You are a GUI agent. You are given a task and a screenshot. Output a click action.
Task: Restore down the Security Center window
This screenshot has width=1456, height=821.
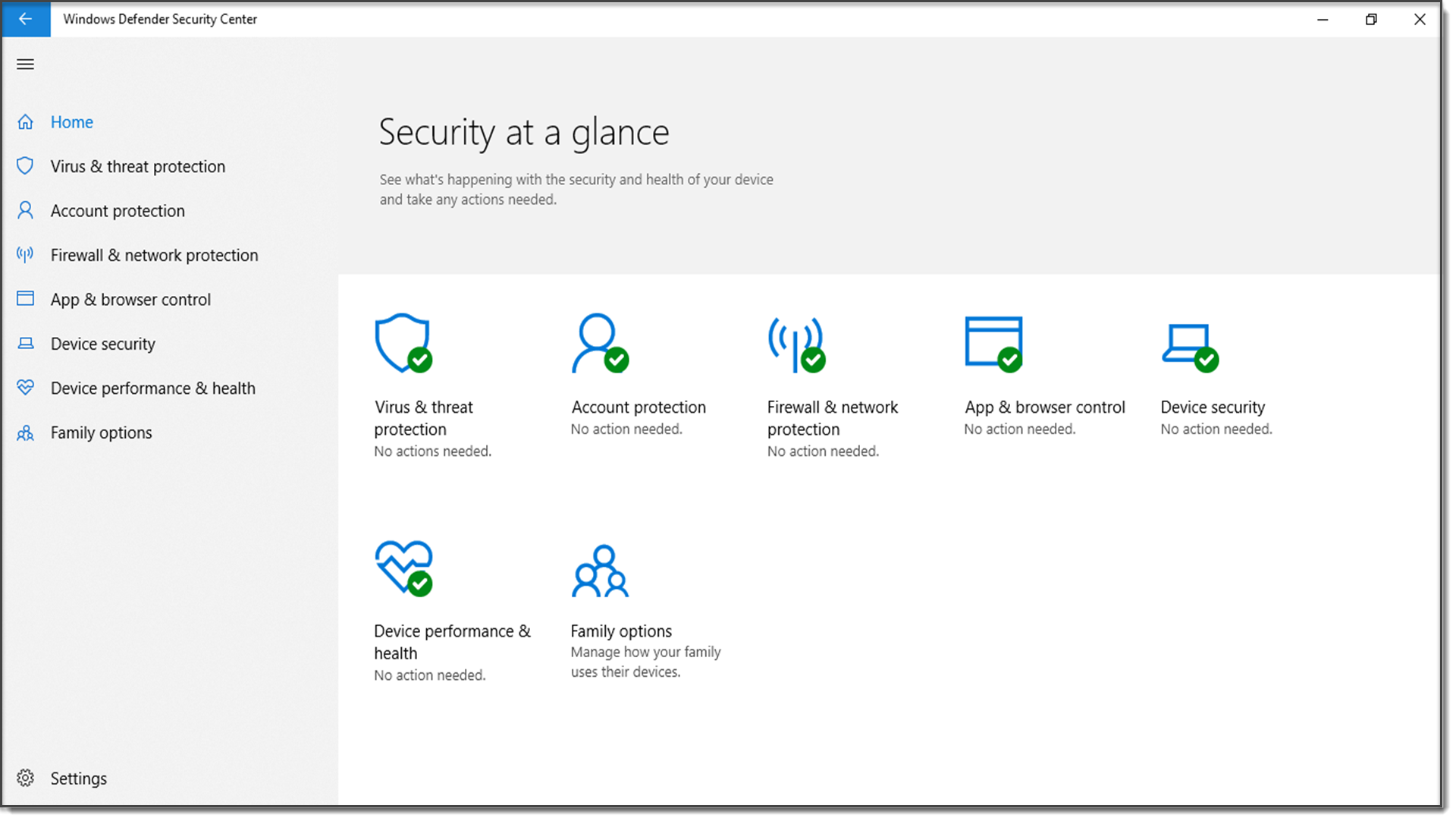(1371, 19)
